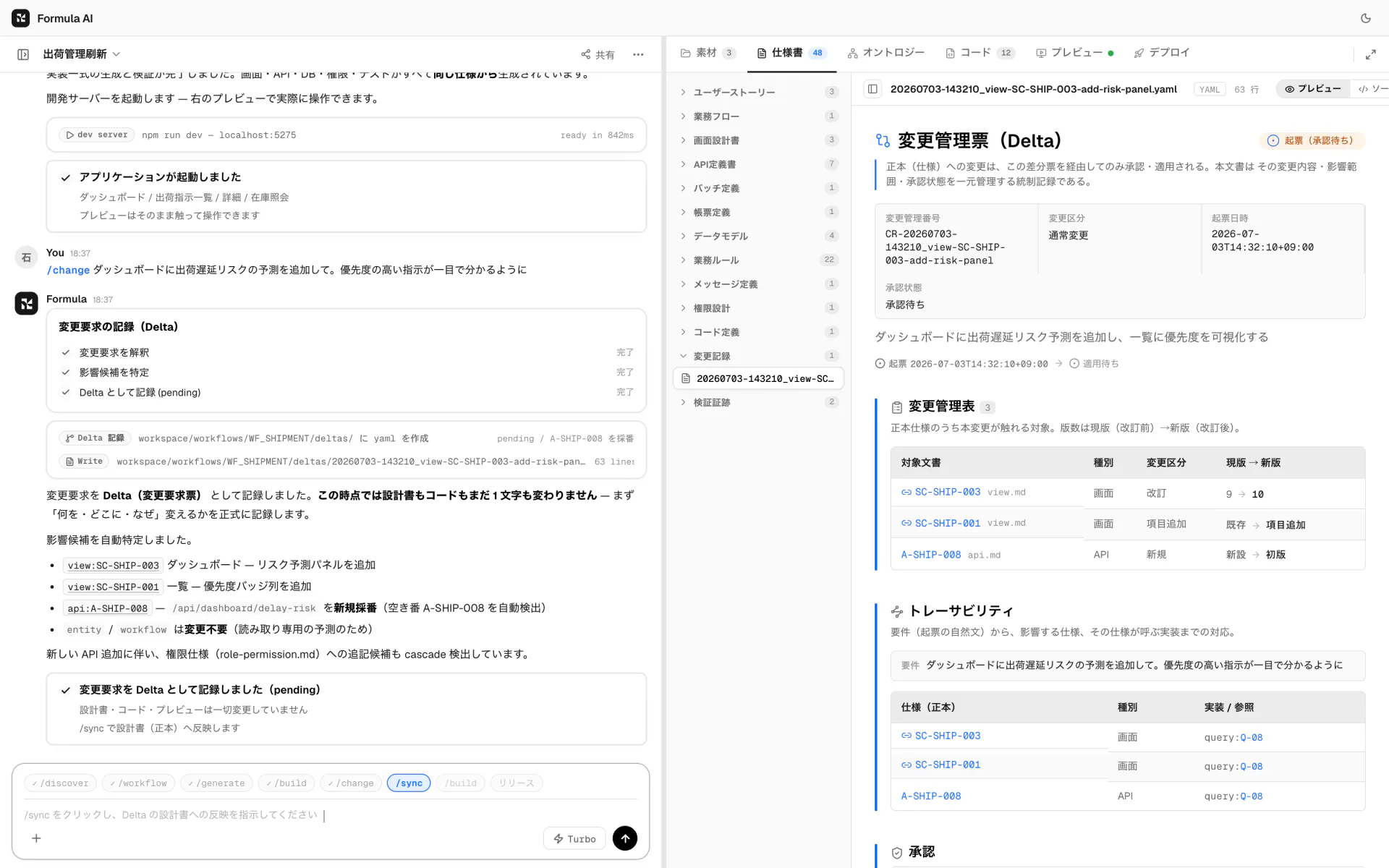Toggle Turbo mode button
Viewport: 1389px width, 868px height.
(575, 838)
